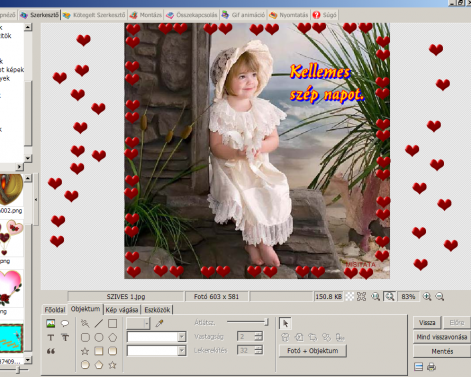Click the printer icon below Mentés
The image size is (471, 377).
(x=432, y=367)
